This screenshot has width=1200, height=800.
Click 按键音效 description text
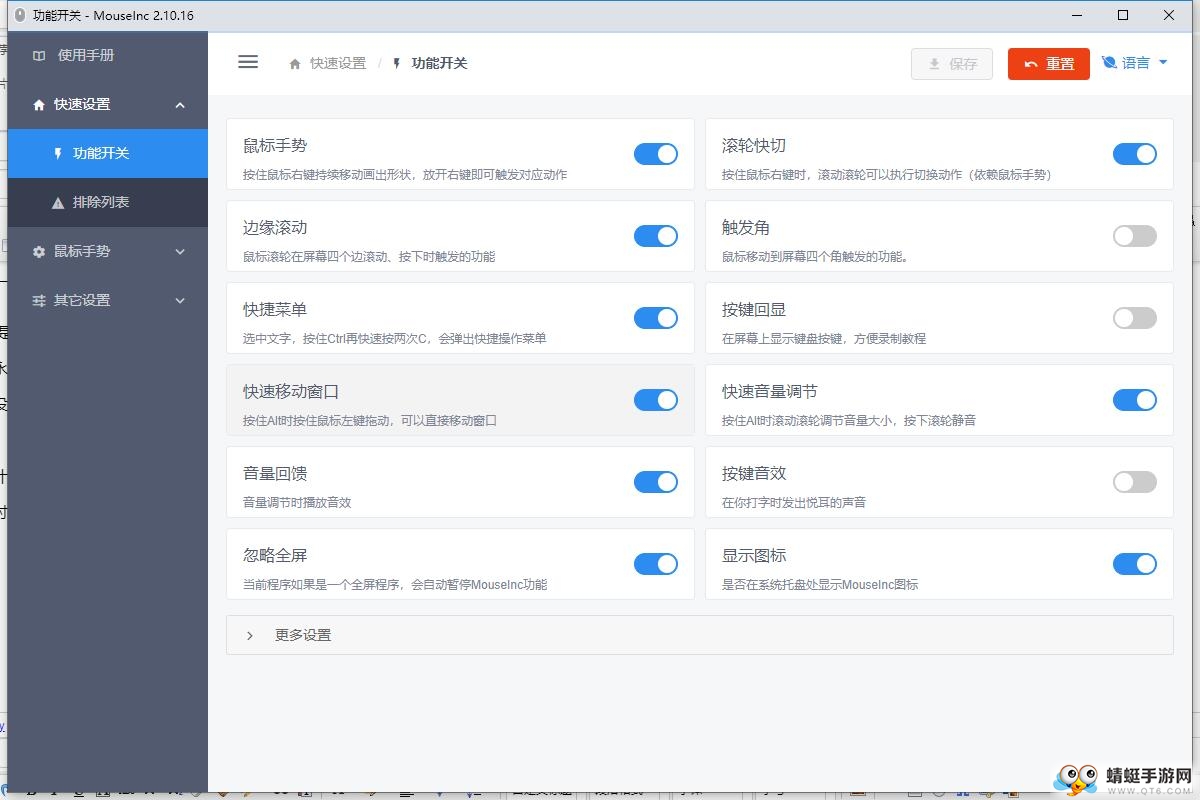(x=794, y=503)
